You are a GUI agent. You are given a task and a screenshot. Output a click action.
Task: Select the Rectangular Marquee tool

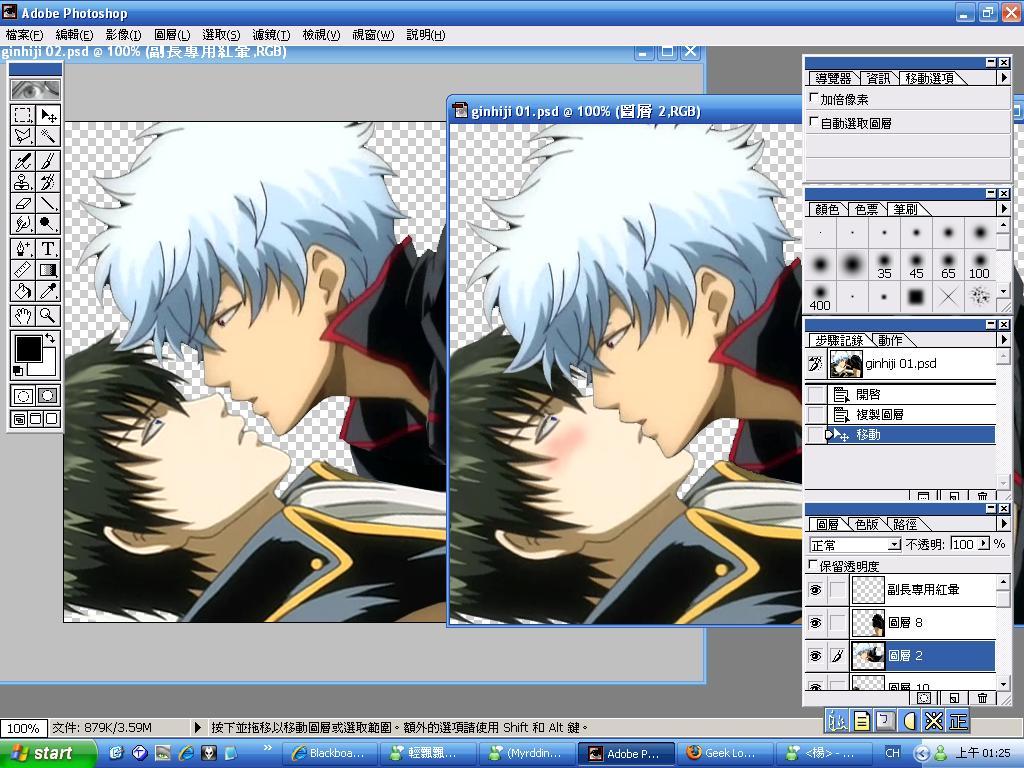click(x=23, y=115)
